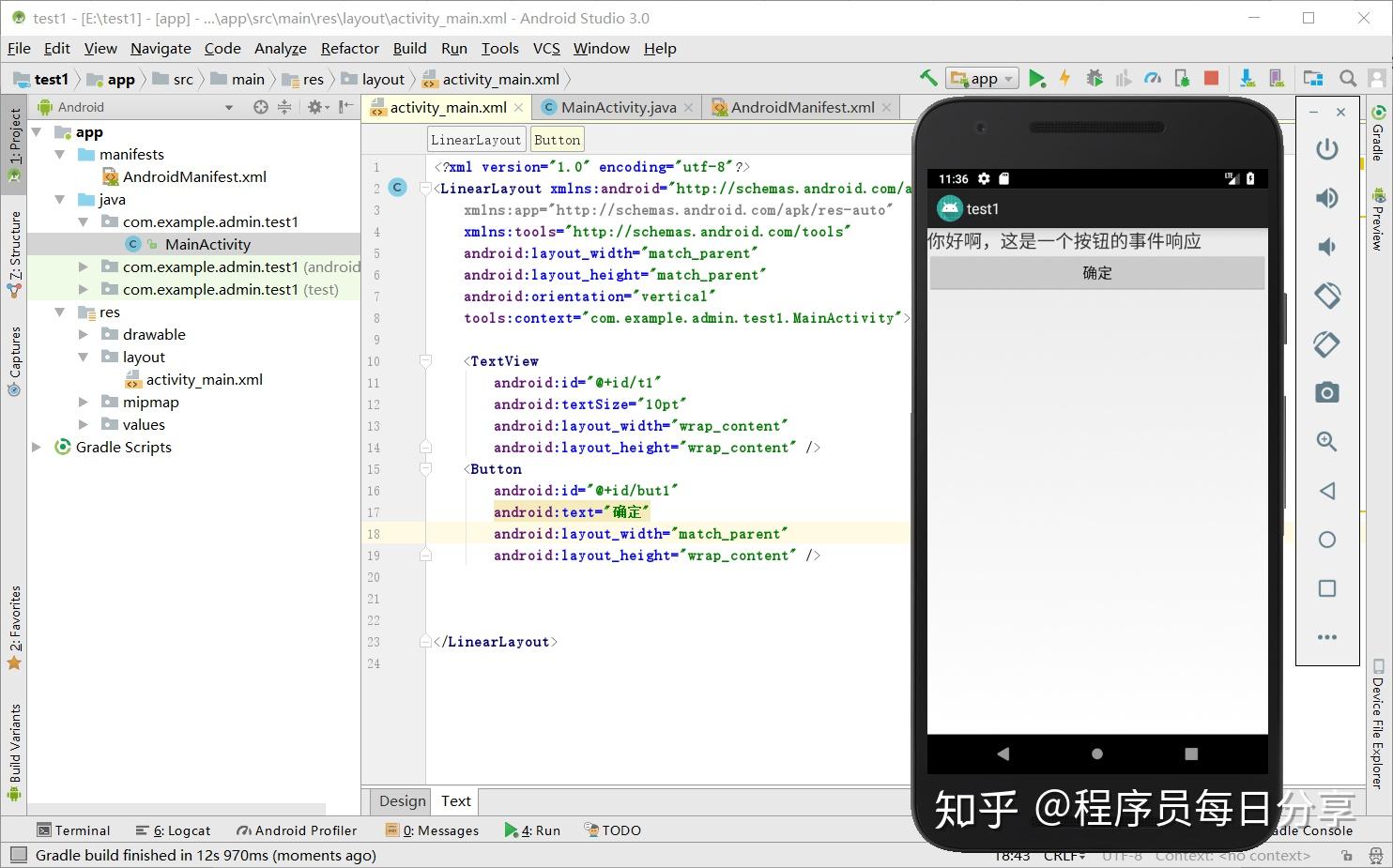Open the Debug tool with the bug icon

tap(1093, 78)
